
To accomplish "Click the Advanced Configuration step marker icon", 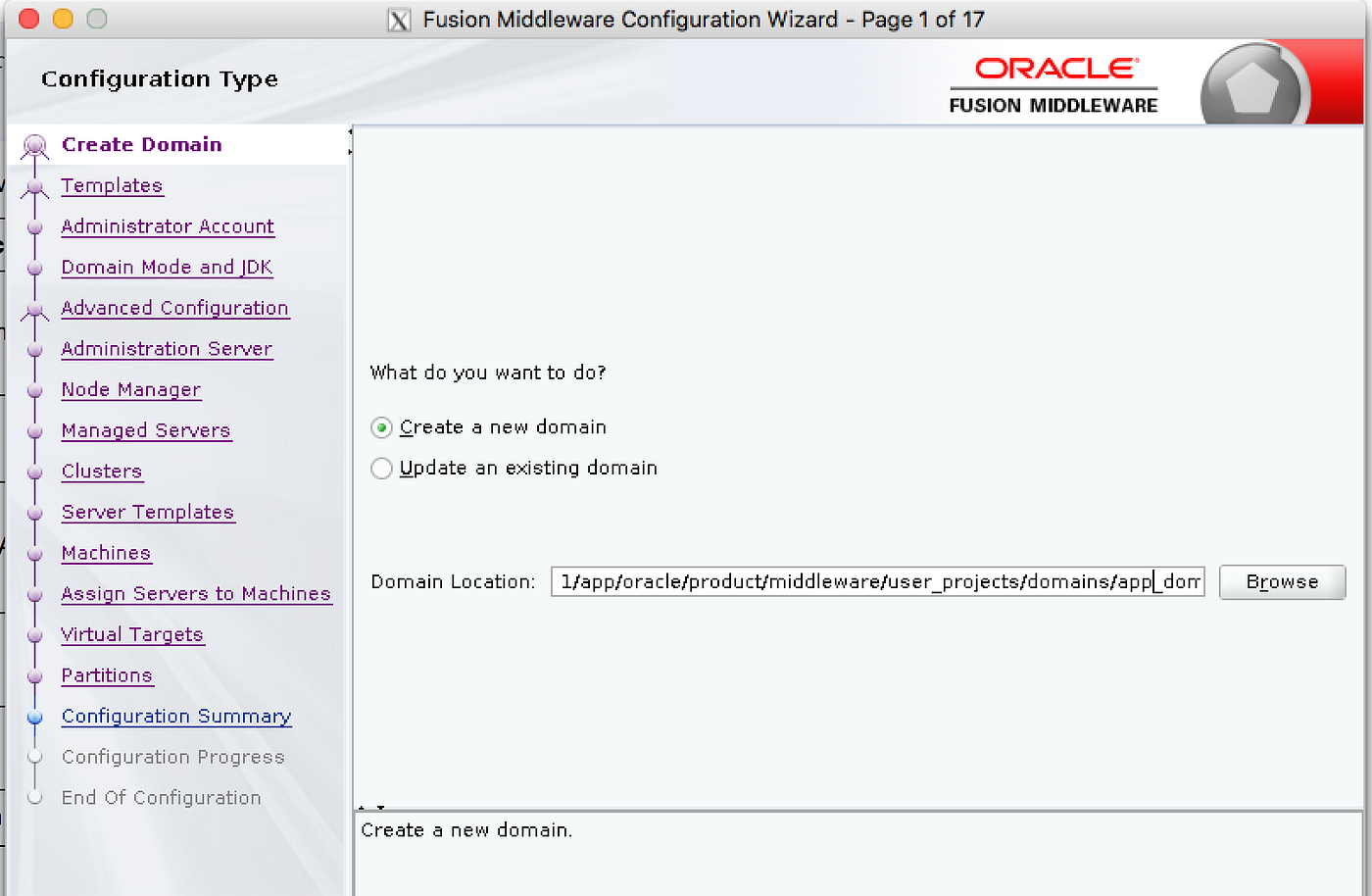I will [35, 310].
